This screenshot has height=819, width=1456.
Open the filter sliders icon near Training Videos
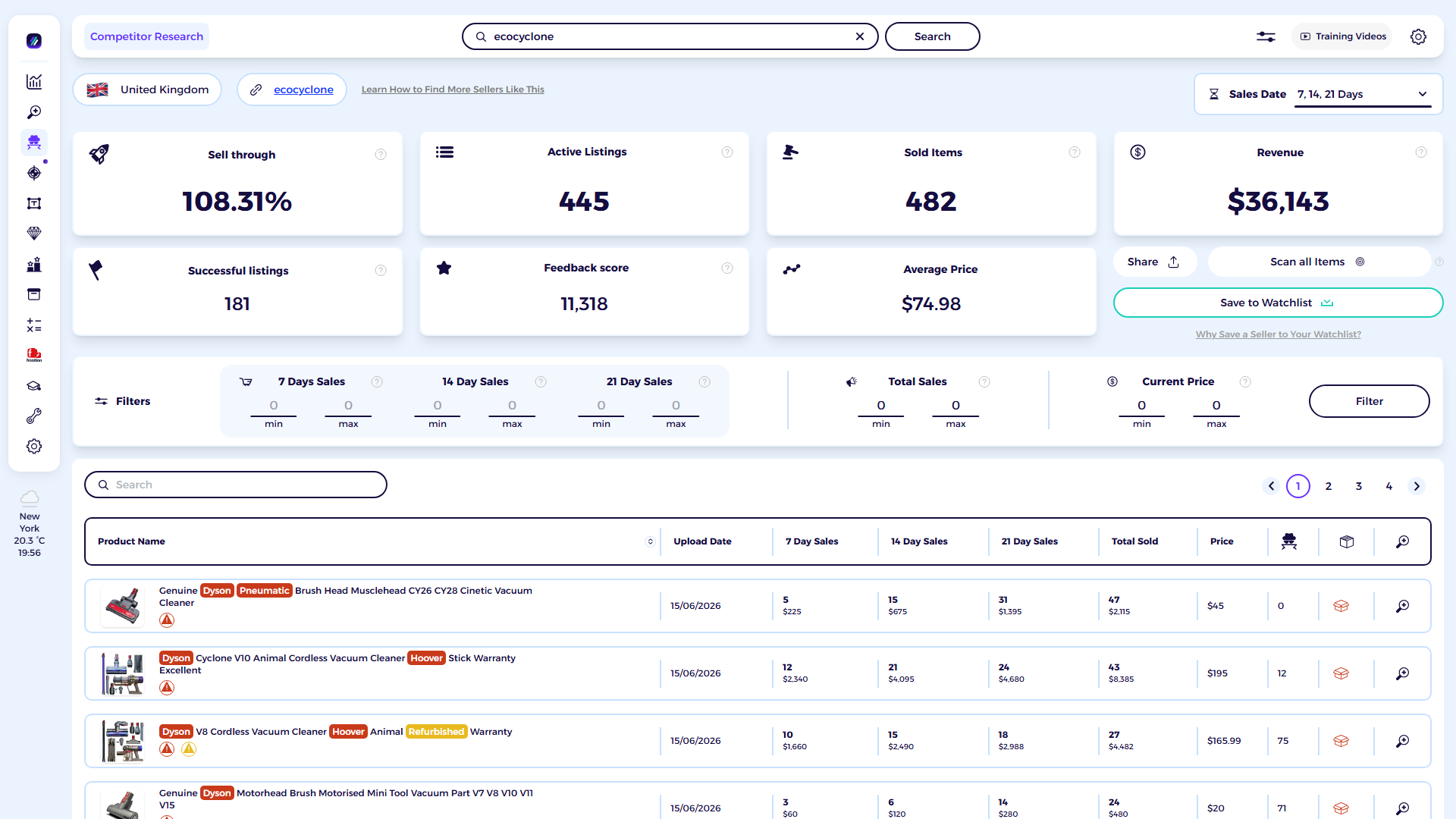[1266, 36]
